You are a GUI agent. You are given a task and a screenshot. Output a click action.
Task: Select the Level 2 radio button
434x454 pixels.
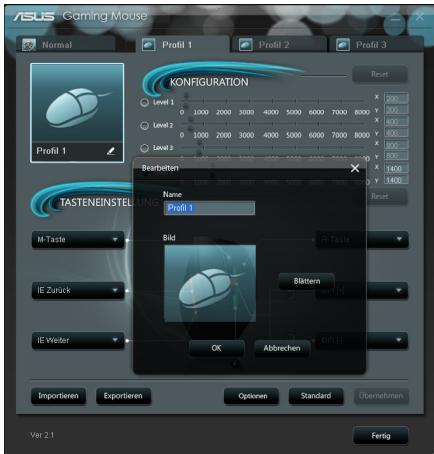click(x=144, y=125)
